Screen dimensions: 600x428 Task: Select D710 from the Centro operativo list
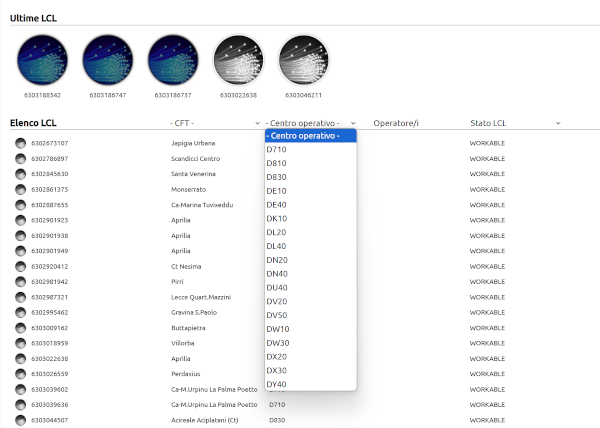click(277, 149)
